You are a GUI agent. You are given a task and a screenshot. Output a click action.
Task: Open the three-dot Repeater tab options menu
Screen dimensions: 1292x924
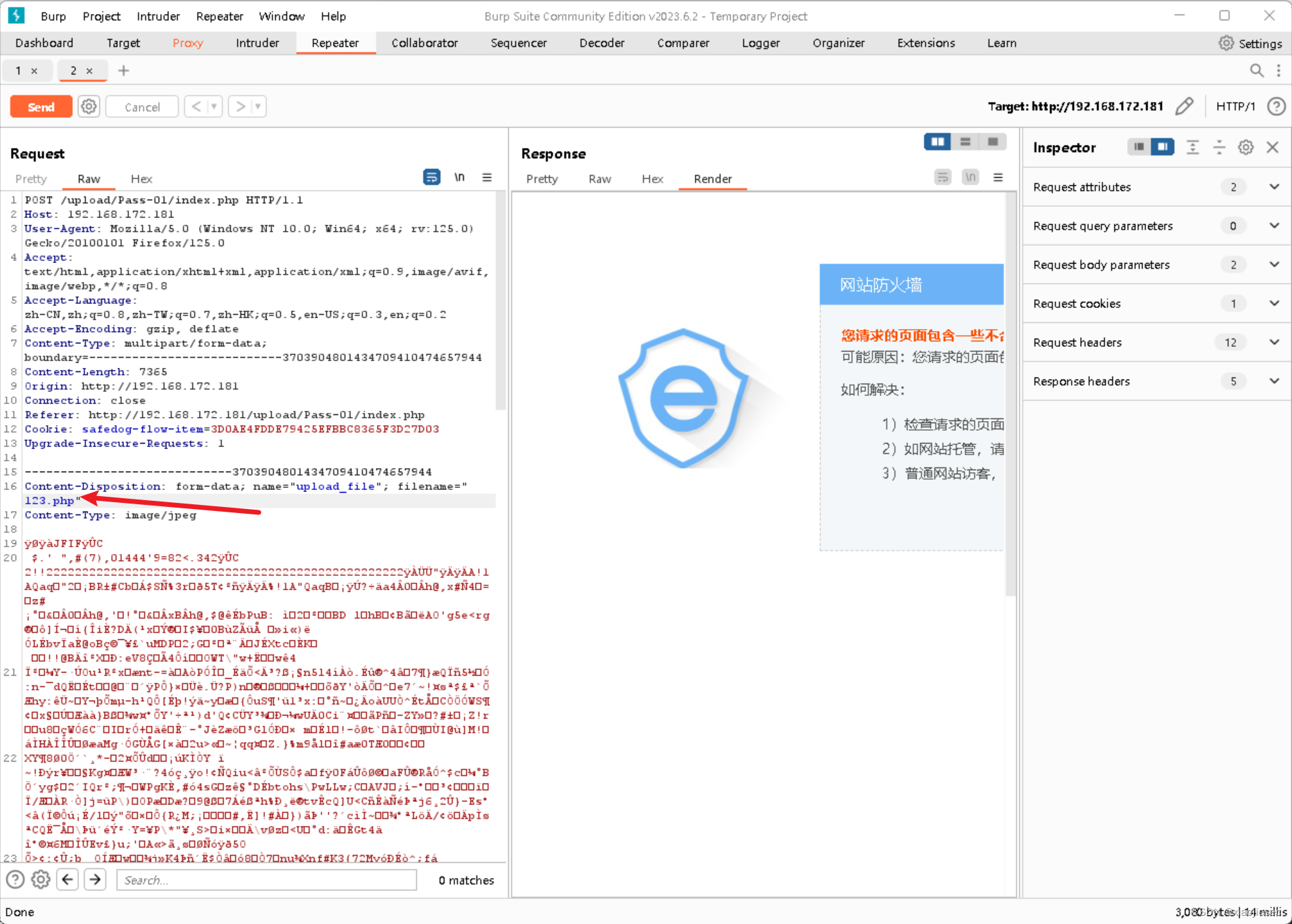pyautogui.click(x=1278, y=70)
